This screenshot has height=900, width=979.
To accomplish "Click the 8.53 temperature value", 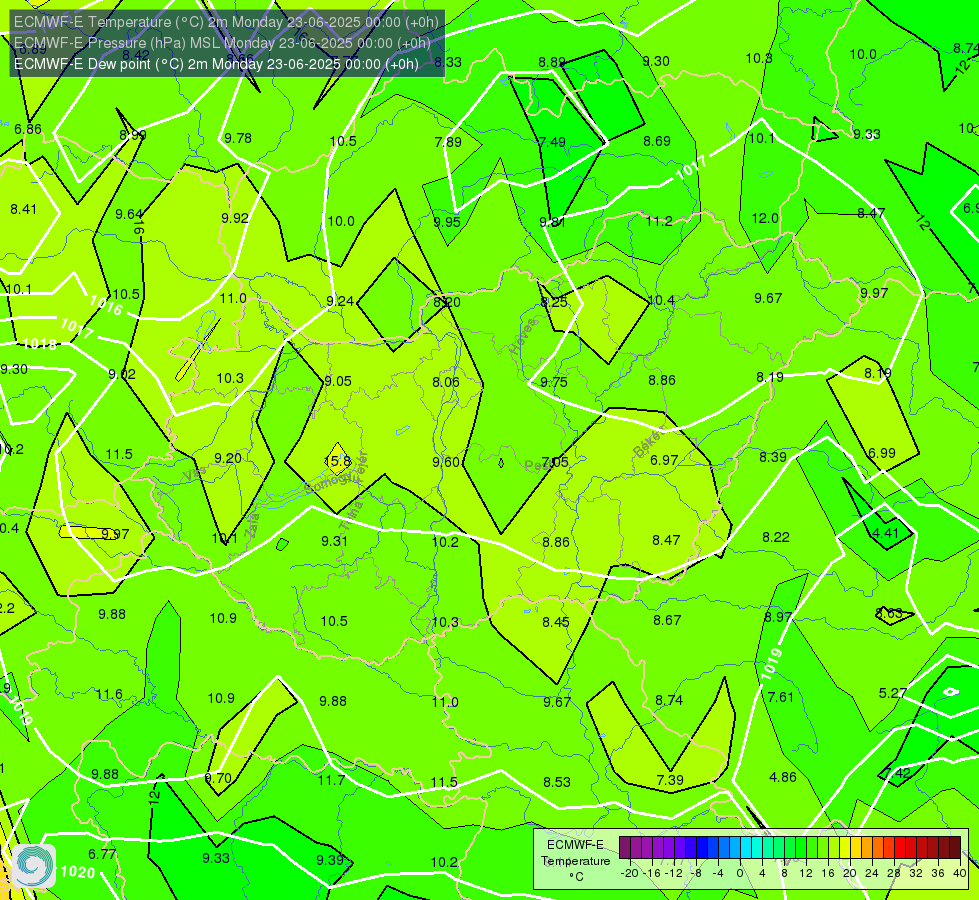I will point(557,782).
